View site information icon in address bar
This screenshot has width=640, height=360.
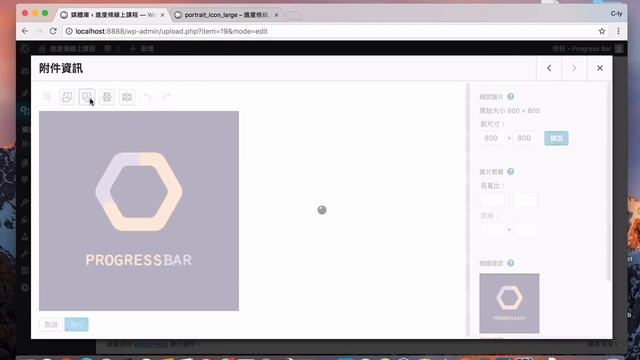tap(69, 31)
